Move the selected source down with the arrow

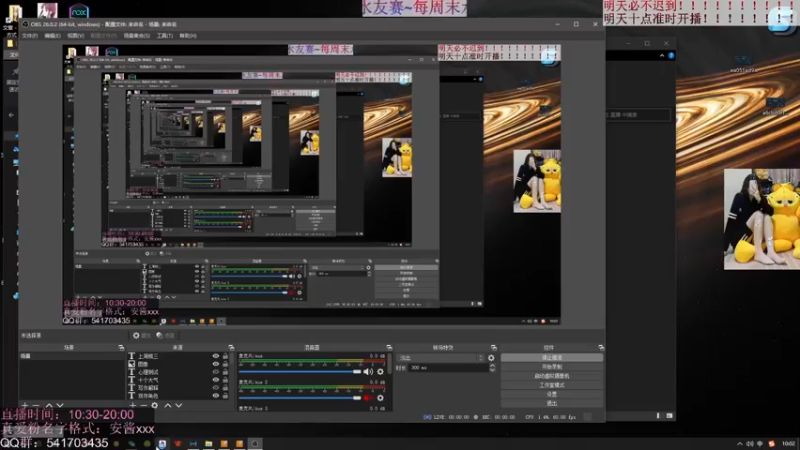pyautogui.click(x=180, y=406)
